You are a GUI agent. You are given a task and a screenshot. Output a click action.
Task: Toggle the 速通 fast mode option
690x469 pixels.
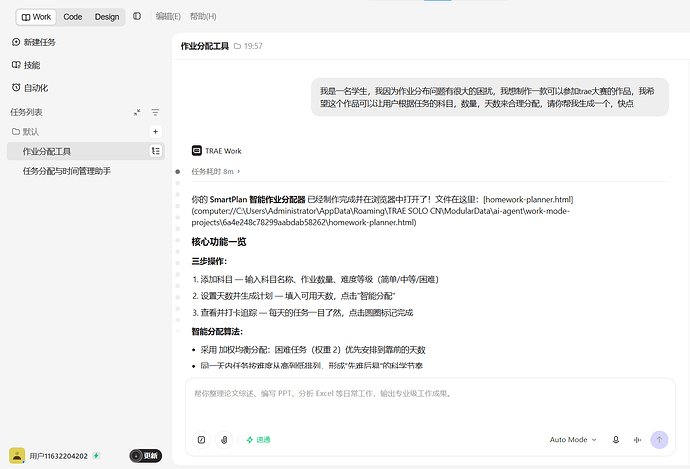coord(258,440)
